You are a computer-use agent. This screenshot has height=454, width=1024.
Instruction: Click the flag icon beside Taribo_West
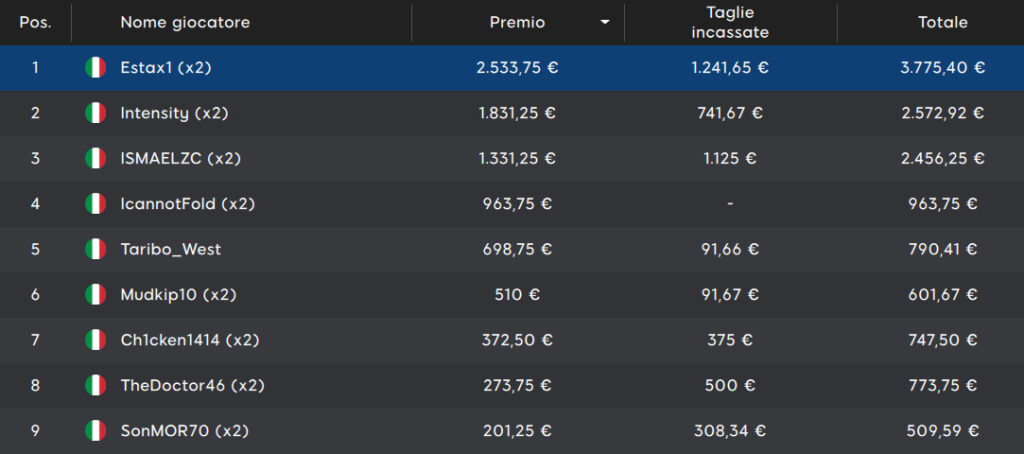click(95, 250)
